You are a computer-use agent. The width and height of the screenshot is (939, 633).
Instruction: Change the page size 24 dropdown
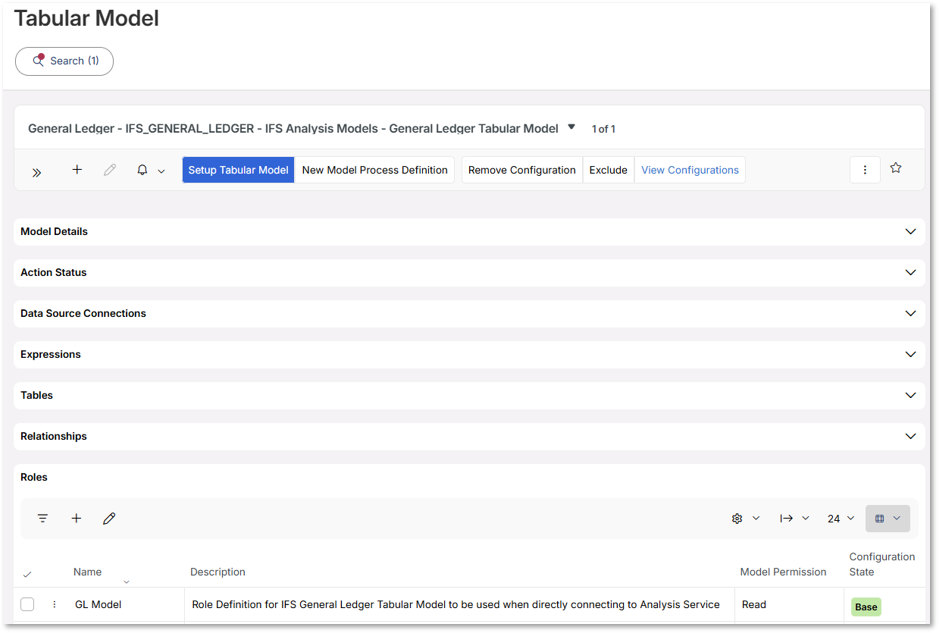[x=840, y=519]
